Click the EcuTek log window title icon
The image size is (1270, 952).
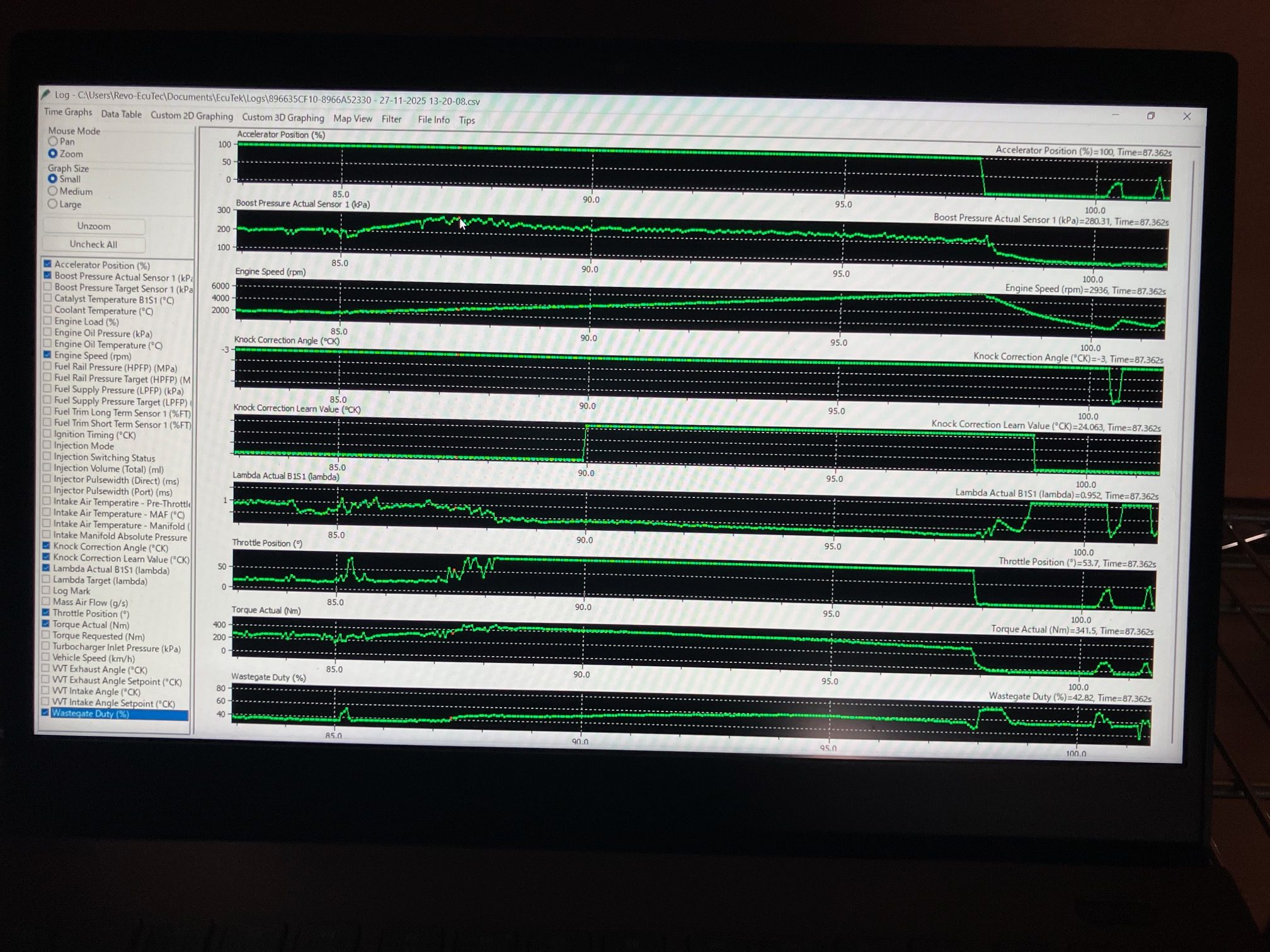click(45, 94)
